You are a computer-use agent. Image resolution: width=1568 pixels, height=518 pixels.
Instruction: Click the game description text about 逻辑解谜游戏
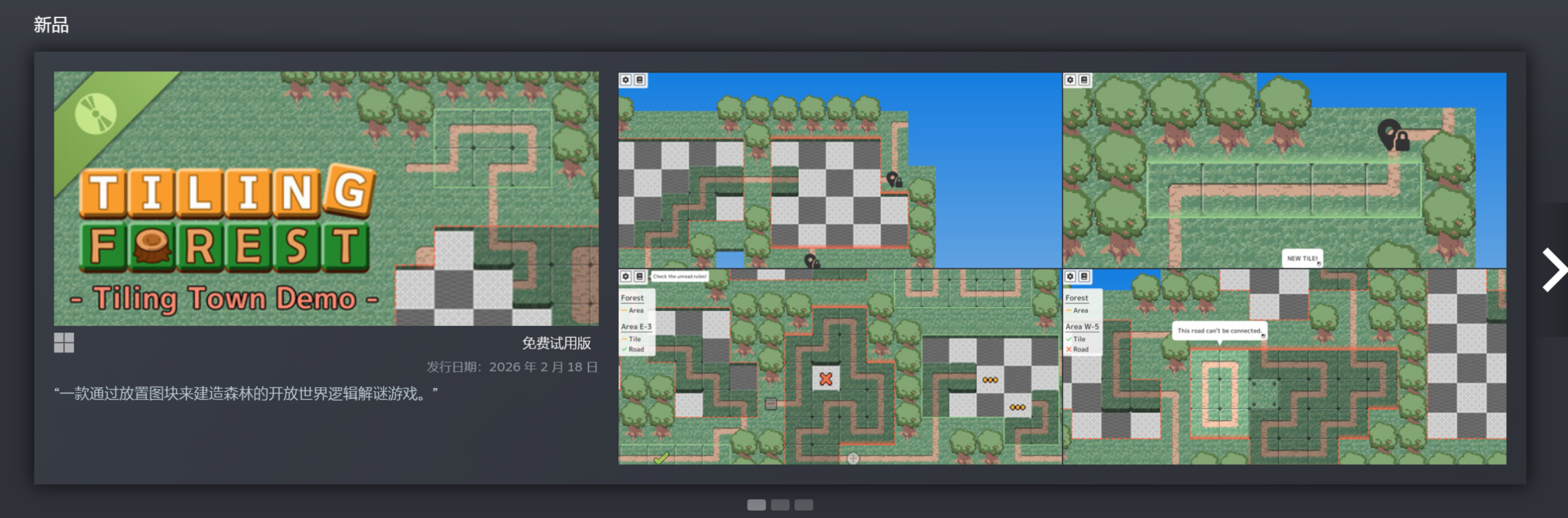pos(245,394)
